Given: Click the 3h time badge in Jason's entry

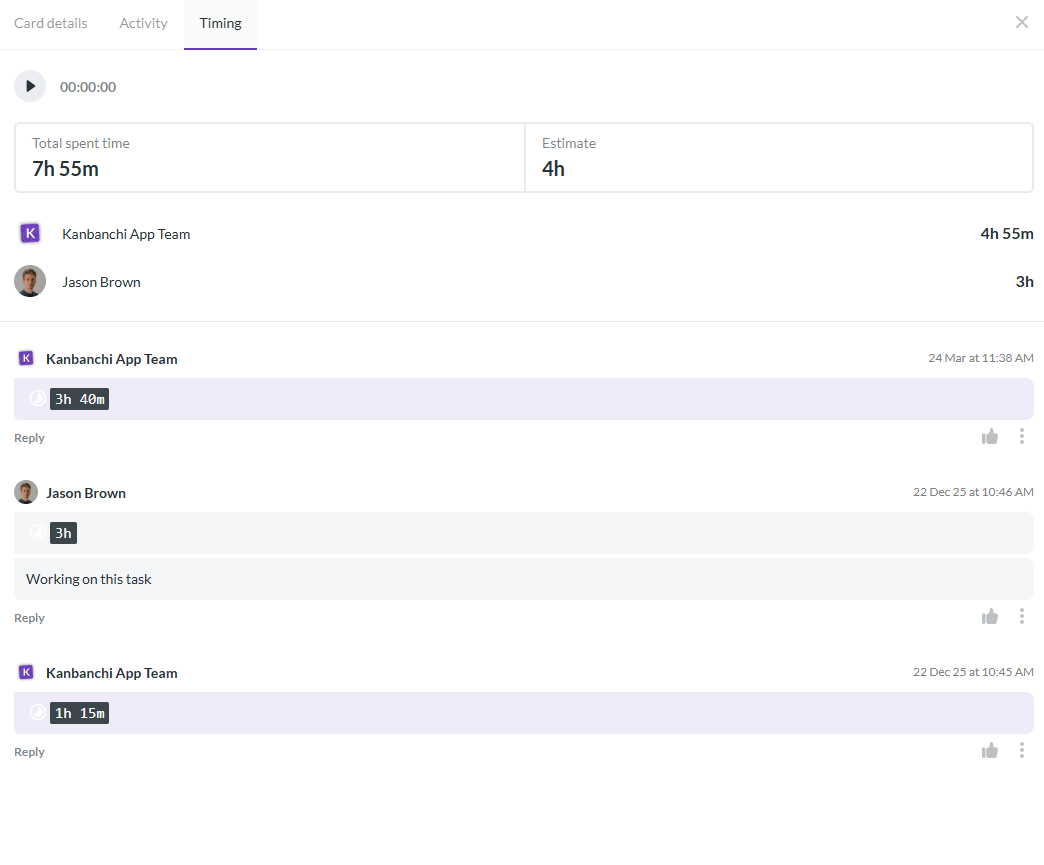Looking at the screenshot, I should tap(63, 533).
